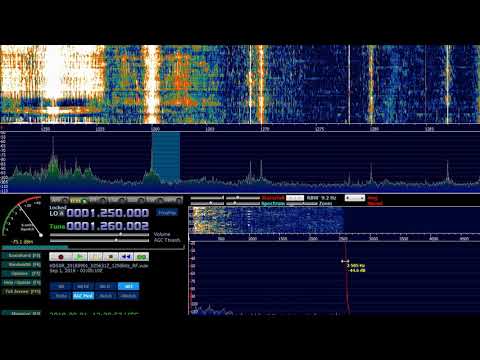Screen dimensions: 480x360
Task: Change the AGC Med setting
Action: (83, 296)
